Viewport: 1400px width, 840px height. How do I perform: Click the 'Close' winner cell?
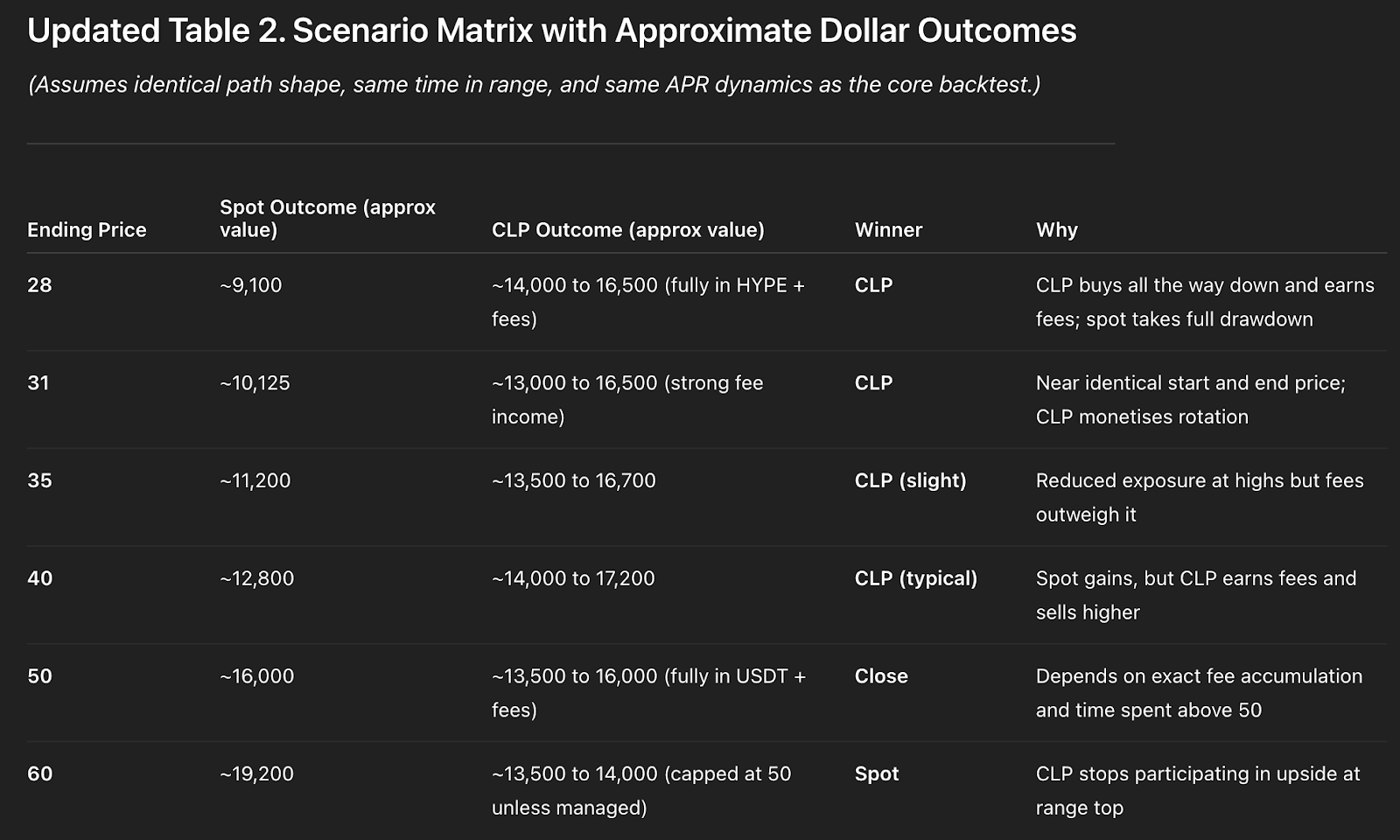click(881, 676)
